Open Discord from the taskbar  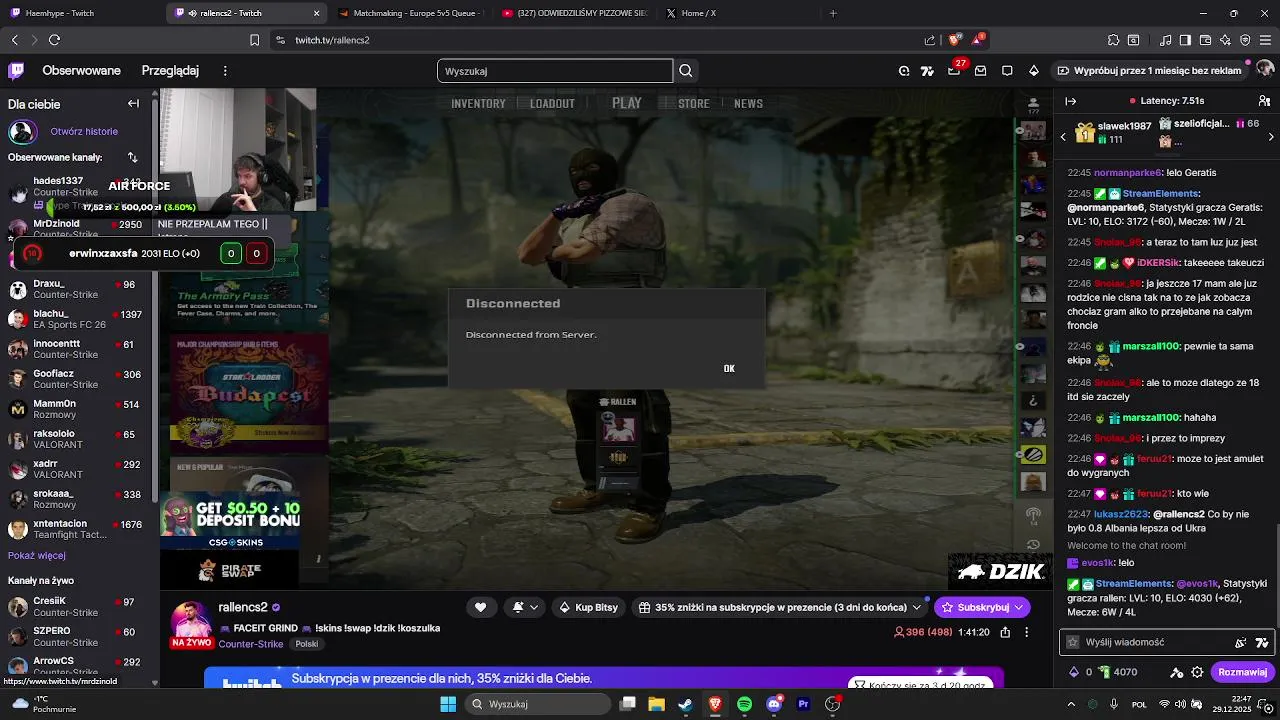773,704
